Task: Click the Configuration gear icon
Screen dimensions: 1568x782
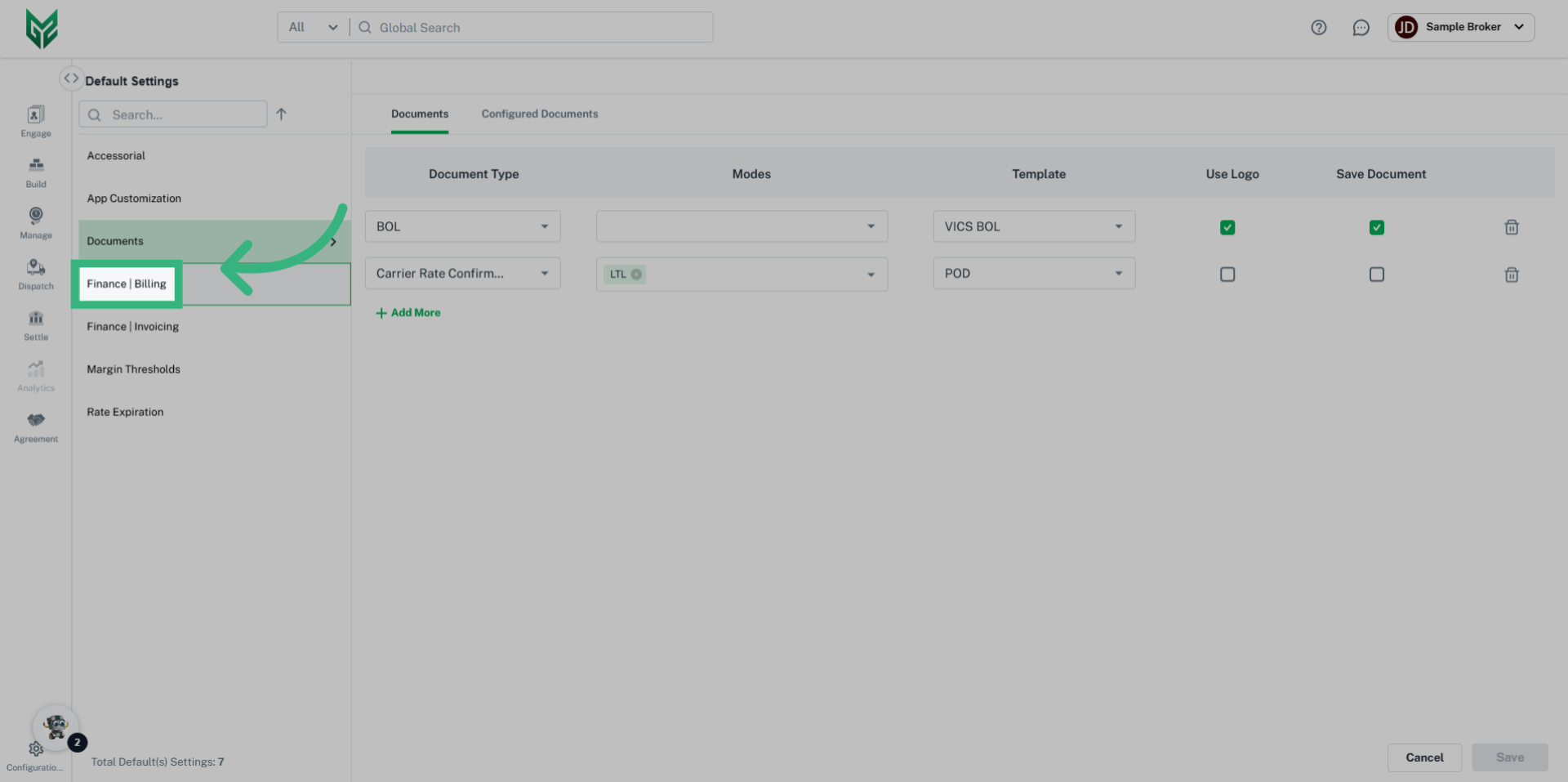Action: coord(35,748)
